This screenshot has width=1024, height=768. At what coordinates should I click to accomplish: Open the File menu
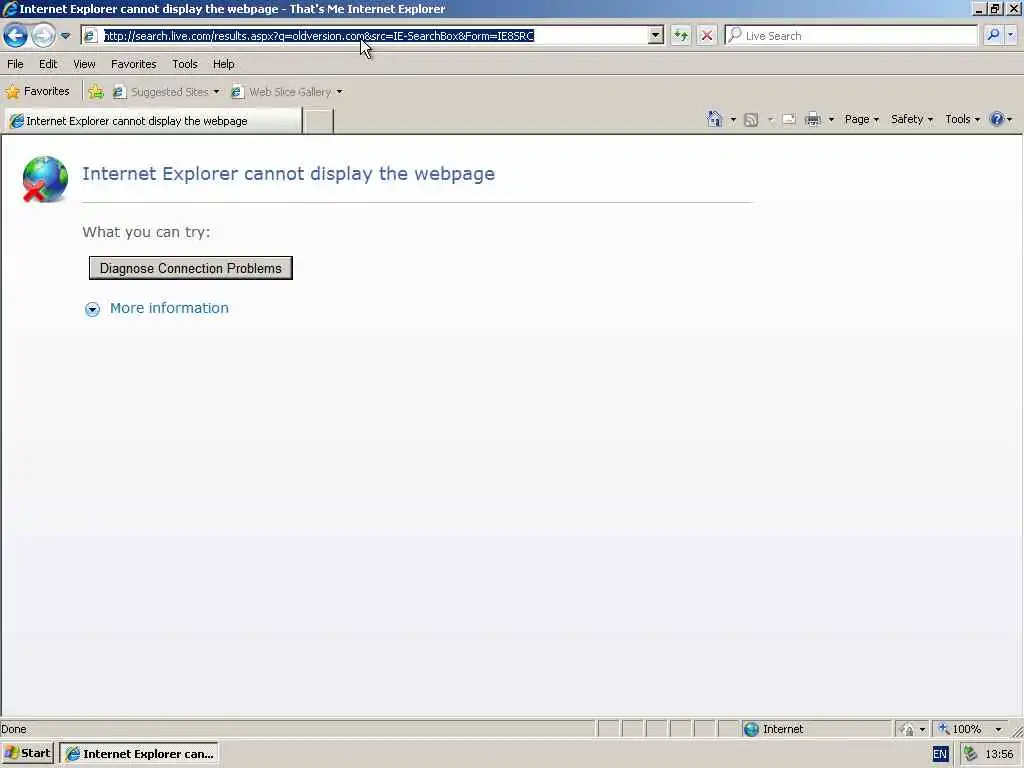tap(15, 64)
